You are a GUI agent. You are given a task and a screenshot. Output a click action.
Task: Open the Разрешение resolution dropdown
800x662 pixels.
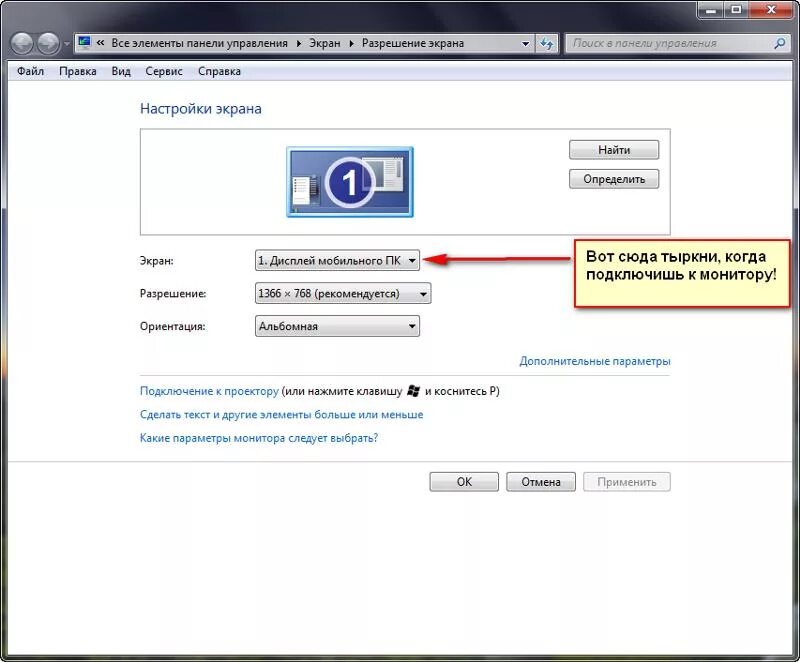point(343,294)
